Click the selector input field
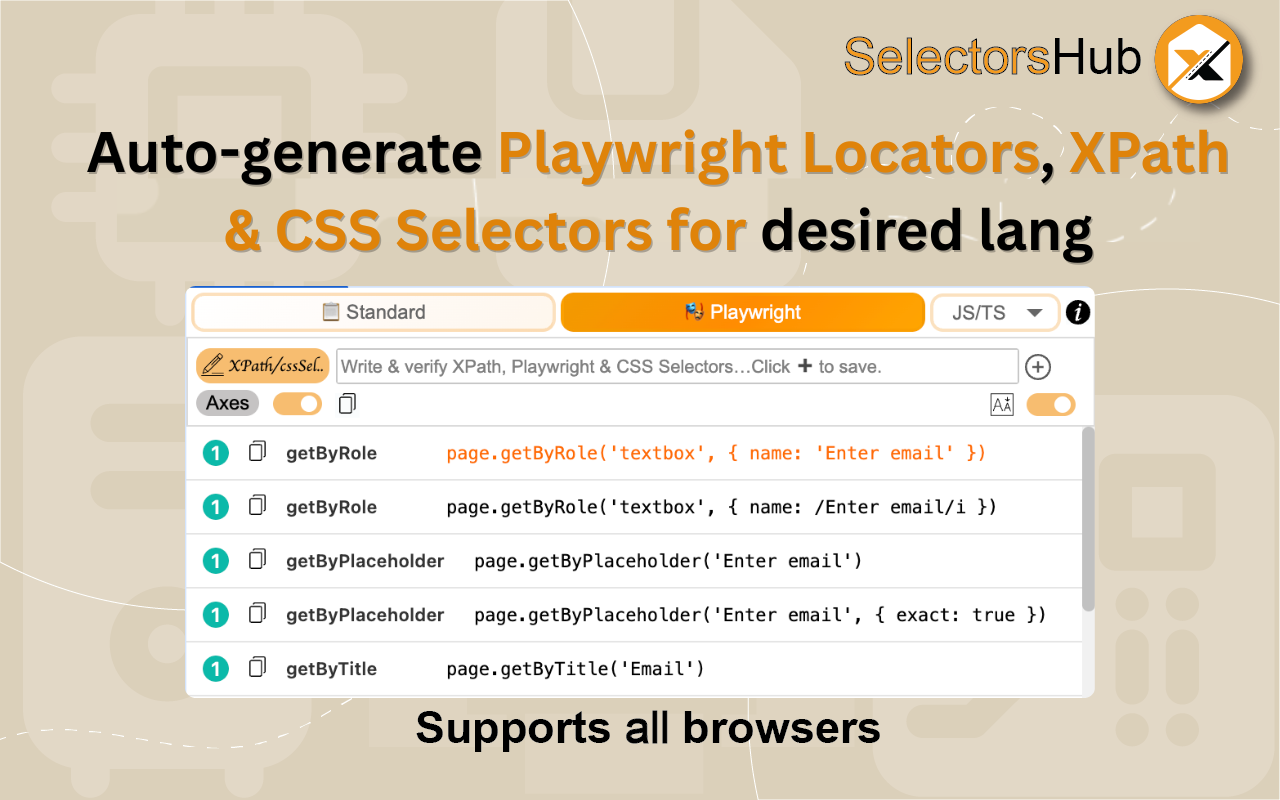 coord(677,367)
